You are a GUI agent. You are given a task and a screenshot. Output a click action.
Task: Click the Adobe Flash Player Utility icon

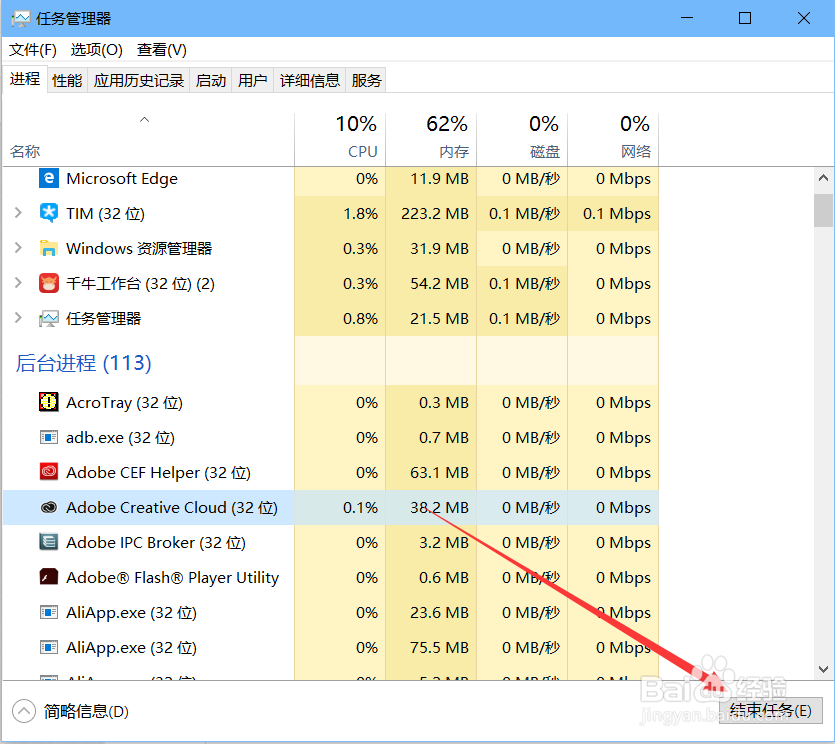coord(48,577)
